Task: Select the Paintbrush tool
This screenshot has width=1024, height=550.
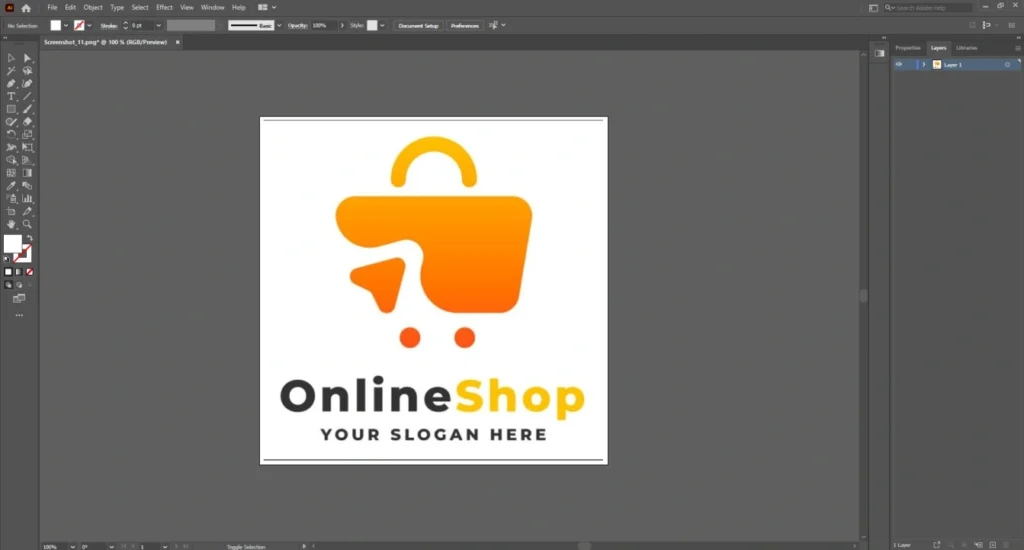Action: (27, 109)
